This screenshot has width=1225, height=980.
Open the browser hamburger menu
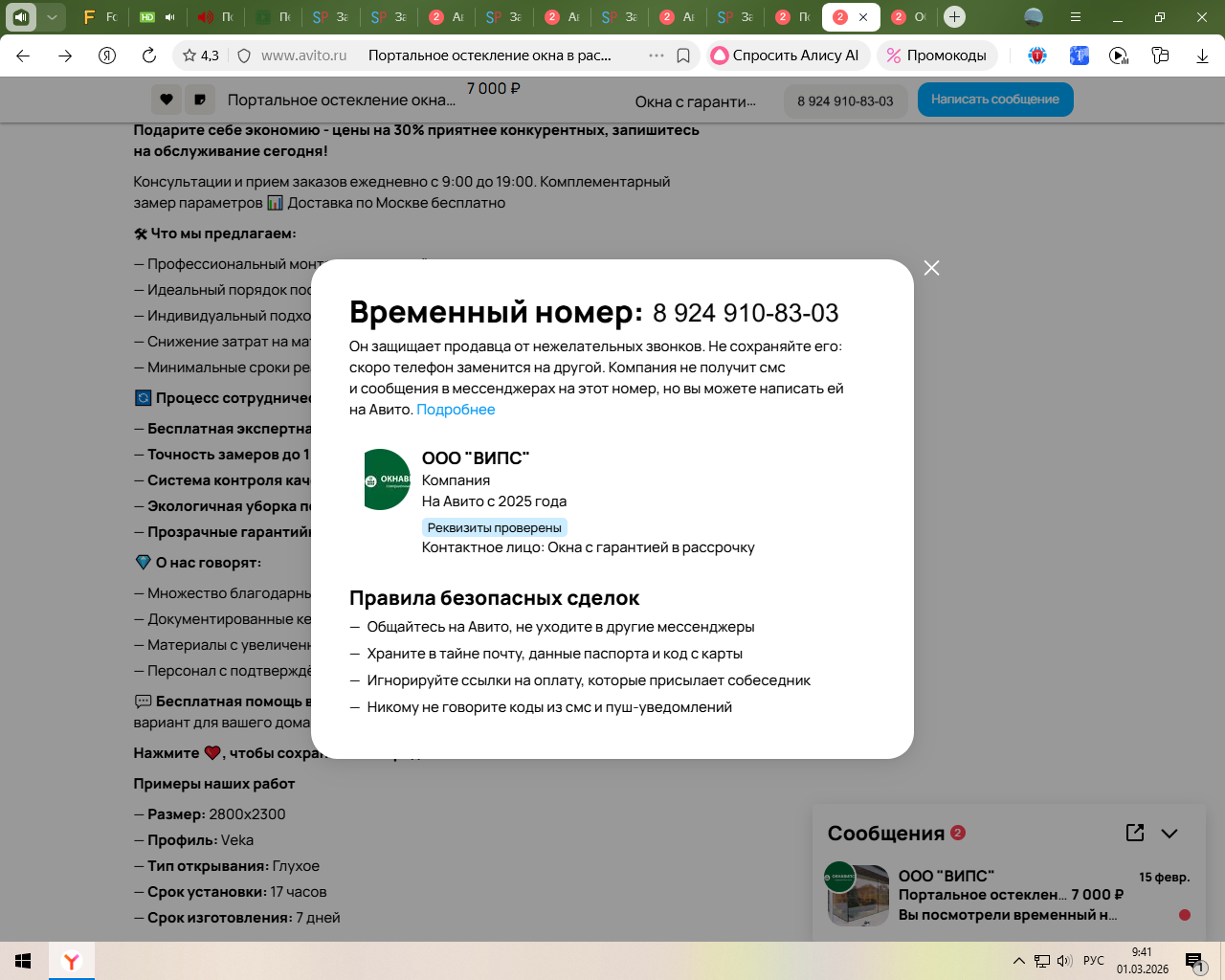pos(1076,16)
